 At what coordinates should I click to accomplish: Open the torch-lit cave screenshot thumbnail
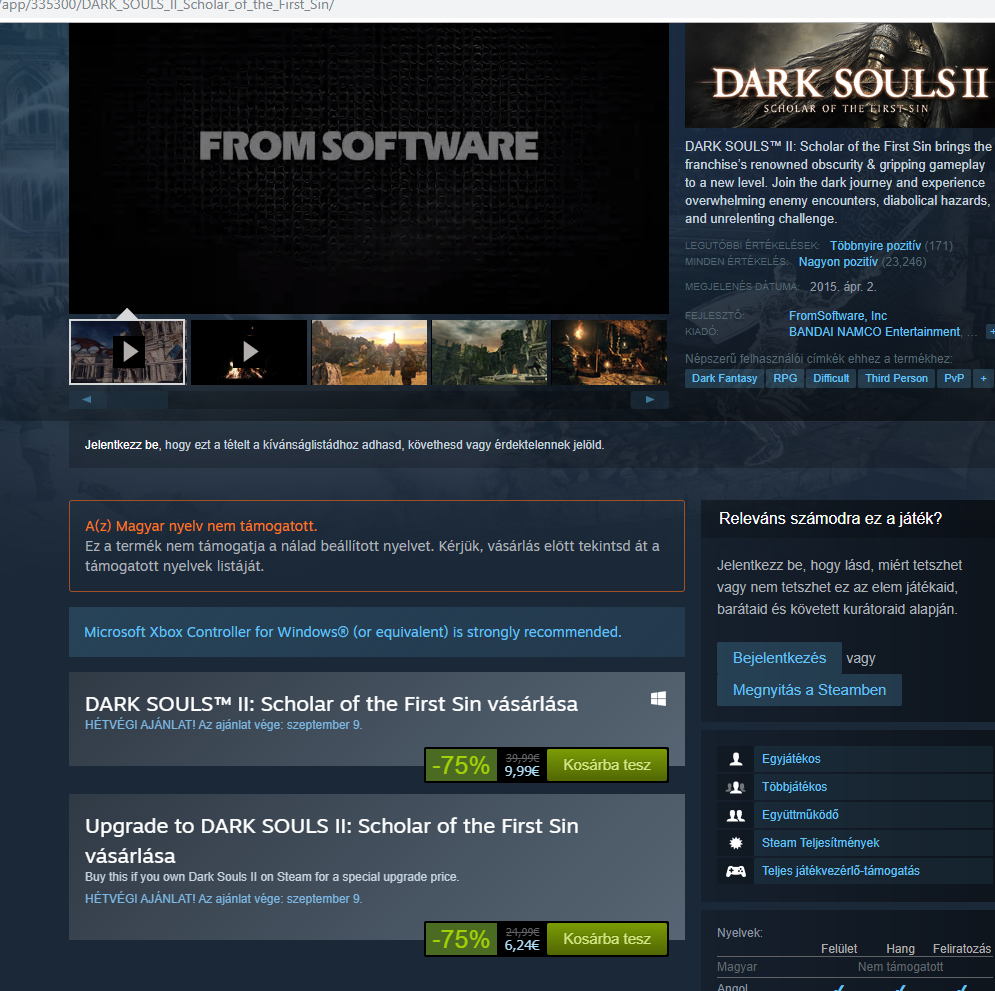pos(609,352)
